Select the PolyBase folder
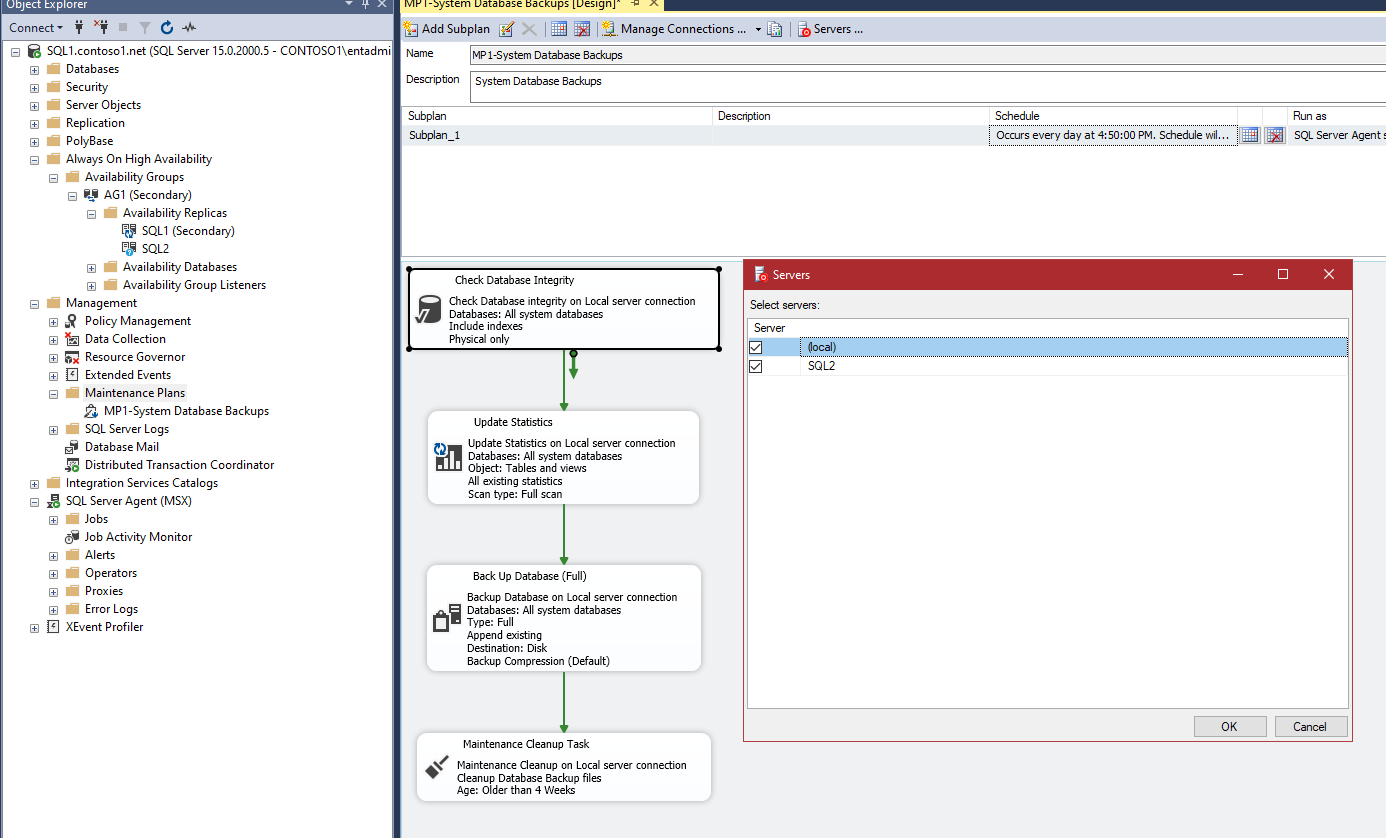The image size is (1386, 838). [x=89, y=141]
